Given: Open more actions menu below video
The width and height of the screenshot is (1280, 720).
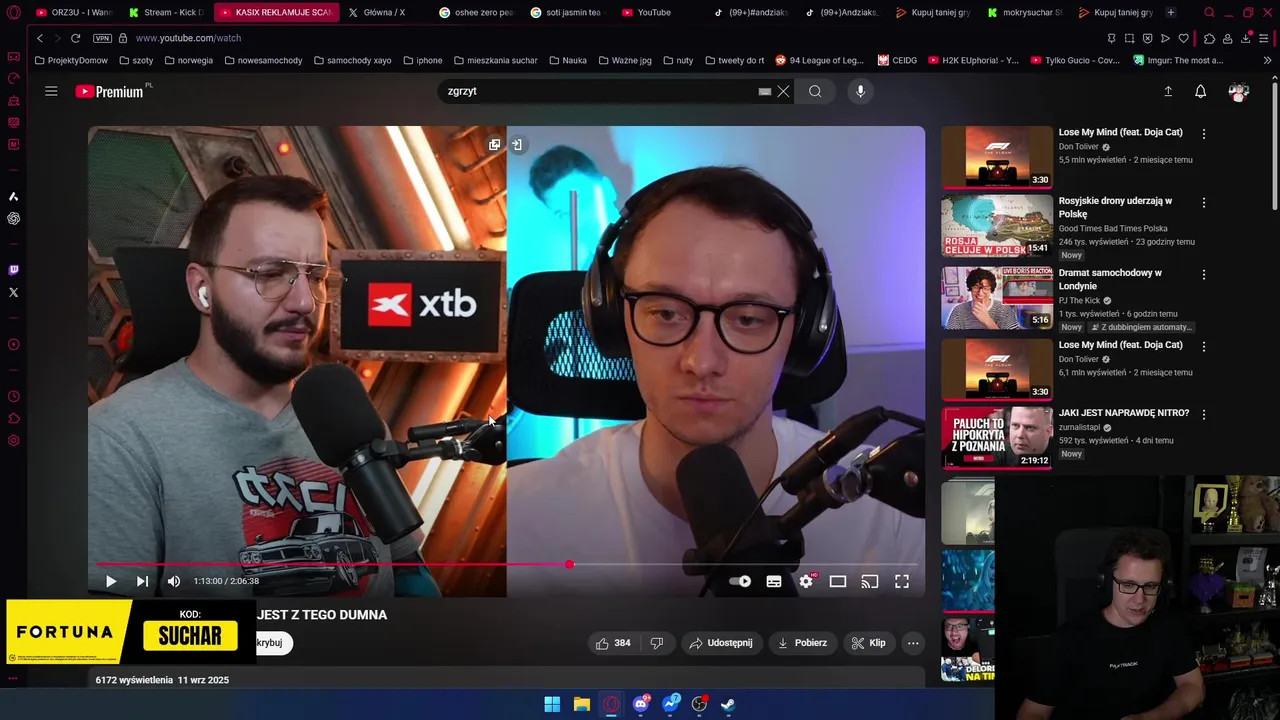Looking at the screenshot, I should click(913, 643).
